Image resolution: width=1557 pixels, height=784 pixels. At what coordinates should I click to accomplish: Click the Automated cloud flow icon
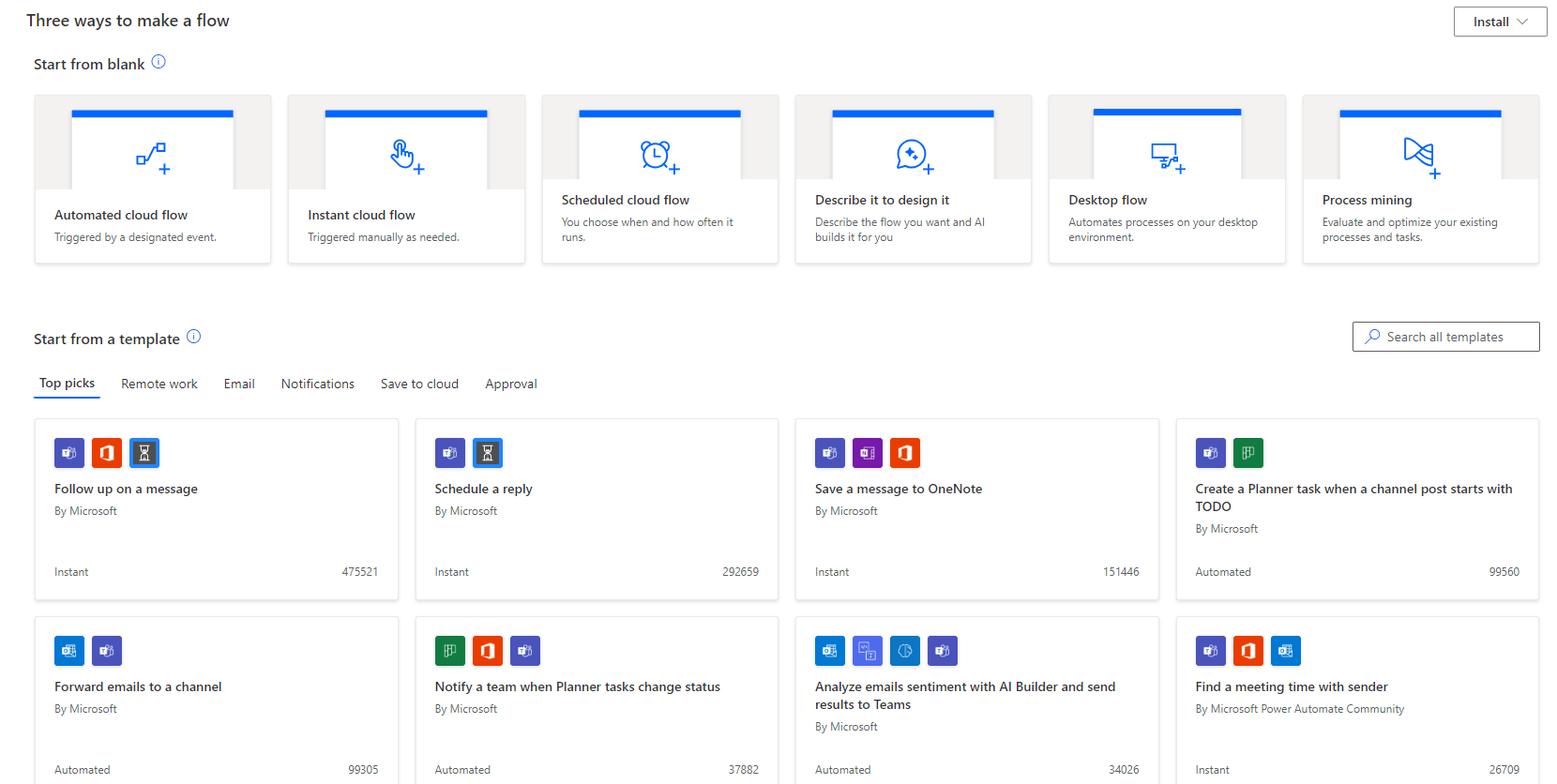(152, 158)
